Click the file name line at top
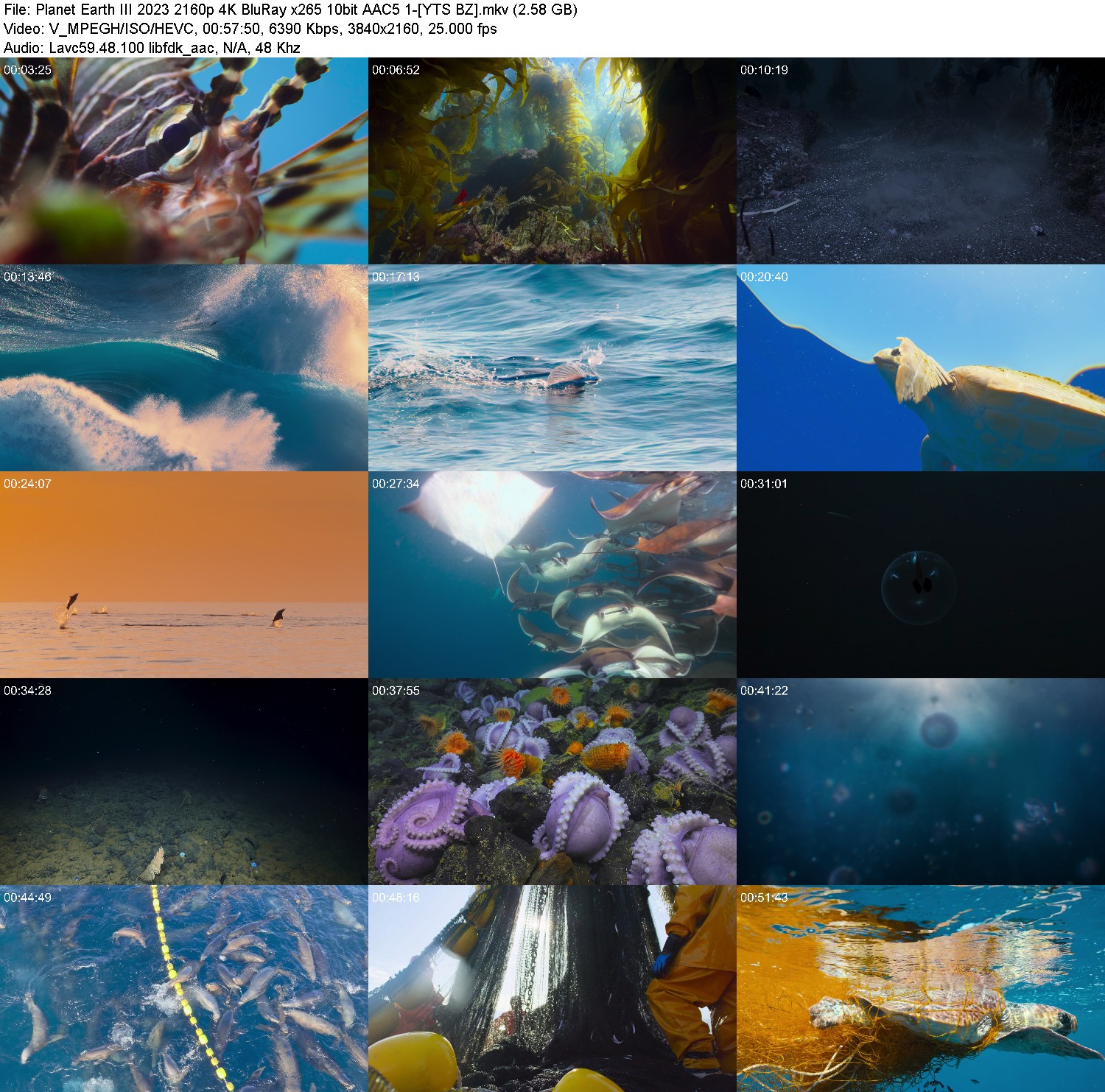This screenshot has width=1105, height=1092. click(290, 10)
